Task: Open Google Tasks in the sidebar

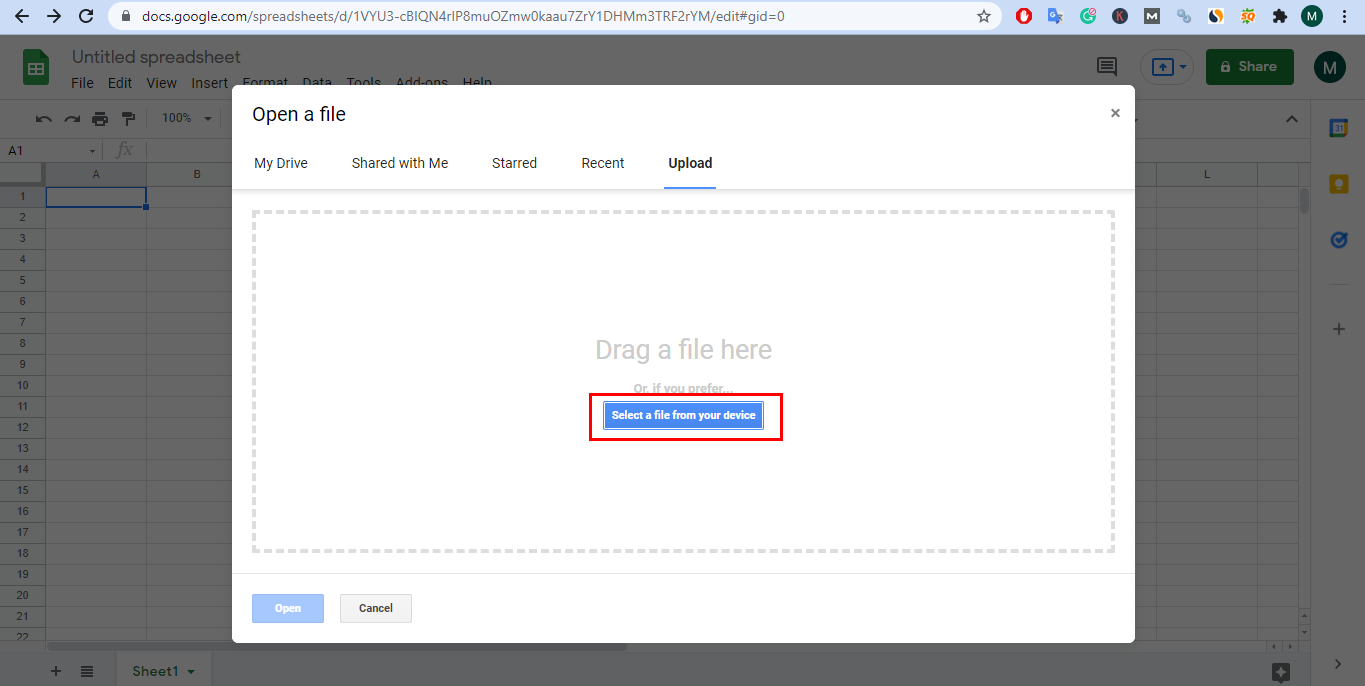Action: 1339,240
